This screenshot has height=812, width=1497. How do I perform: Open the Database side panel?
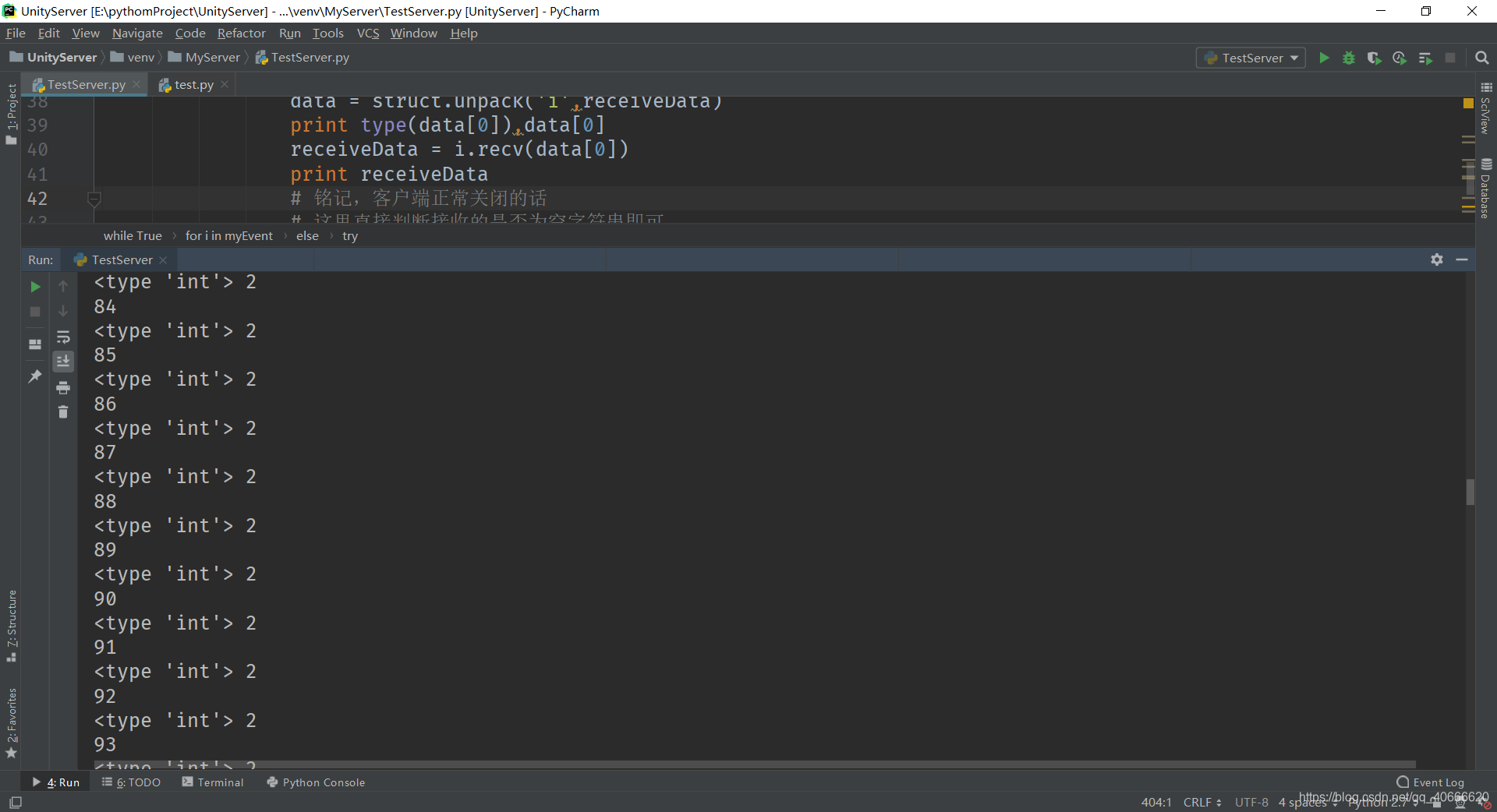1486,189
